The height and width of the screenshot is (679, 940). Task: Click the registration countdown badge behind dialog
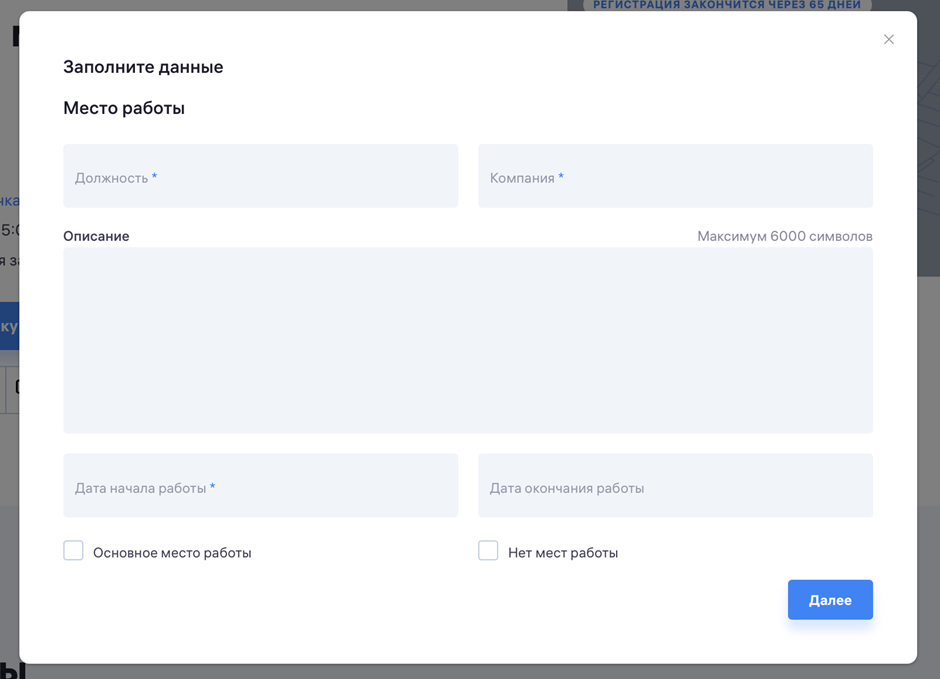click(727, 5)
